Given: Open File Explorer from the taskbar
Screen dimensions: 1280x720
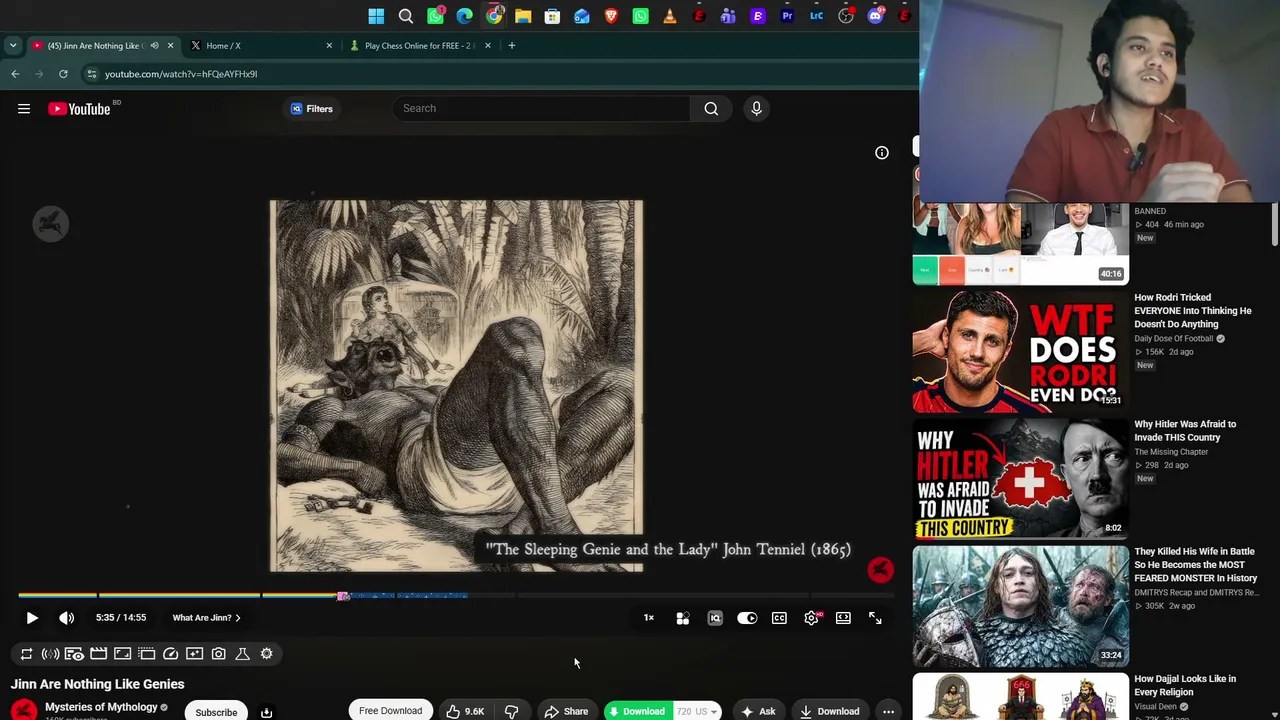Looking at the screenshot, I should [523, 16].
